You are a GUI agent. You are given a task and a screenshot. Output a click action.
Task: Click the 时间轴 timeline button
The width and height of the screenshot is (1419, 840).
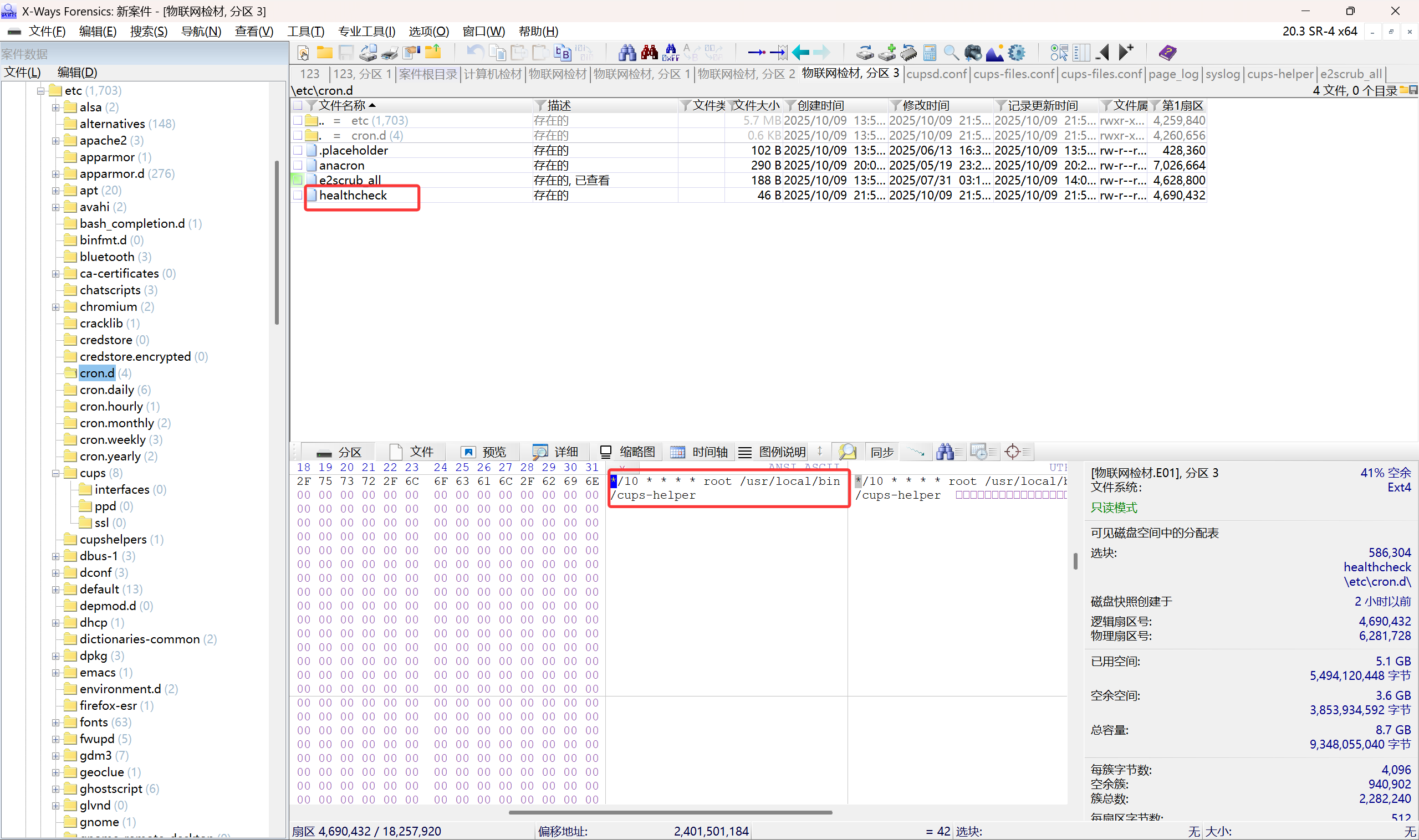tap(700, 452)
